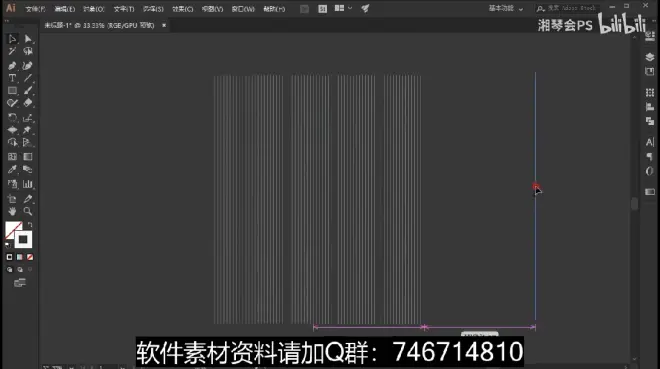Close the untitled document tab
The height and width of the screenshot is (369, 660).
tap(164, 25)
